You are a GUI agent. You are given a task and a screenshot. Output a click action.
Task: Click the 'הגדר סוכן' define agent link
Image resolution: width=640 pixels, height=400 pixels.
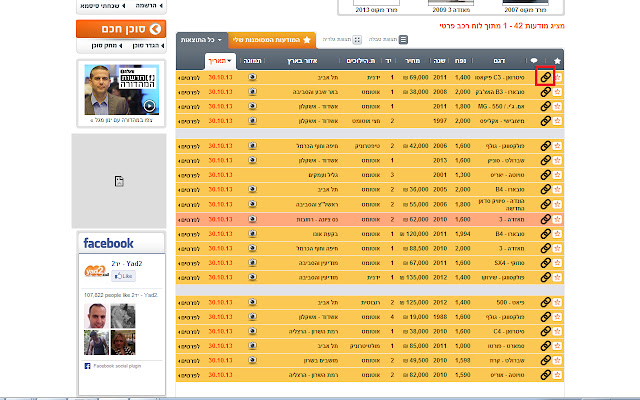click(148, 46)
